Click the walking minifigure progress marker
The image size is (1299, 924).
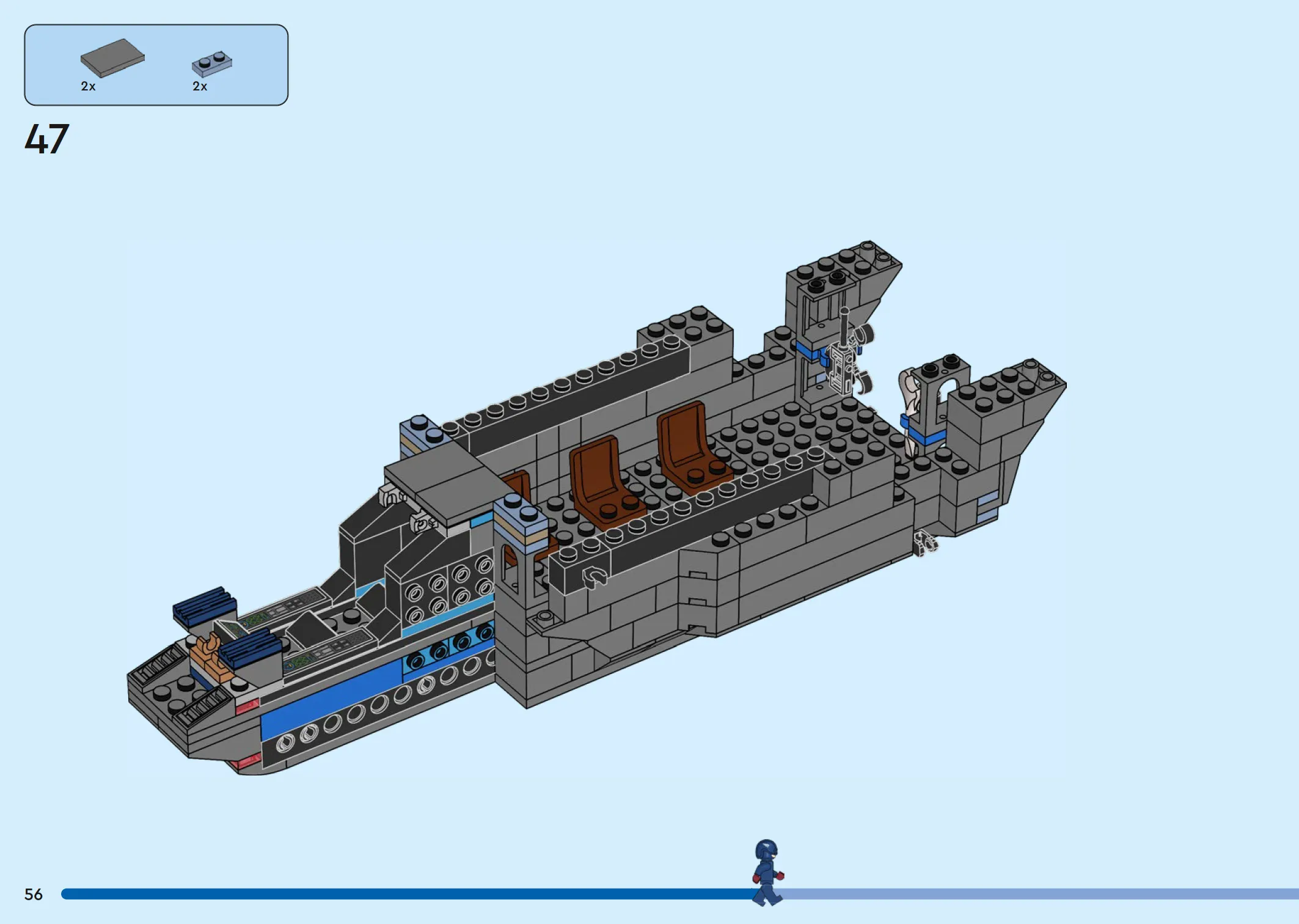point(767,873)
